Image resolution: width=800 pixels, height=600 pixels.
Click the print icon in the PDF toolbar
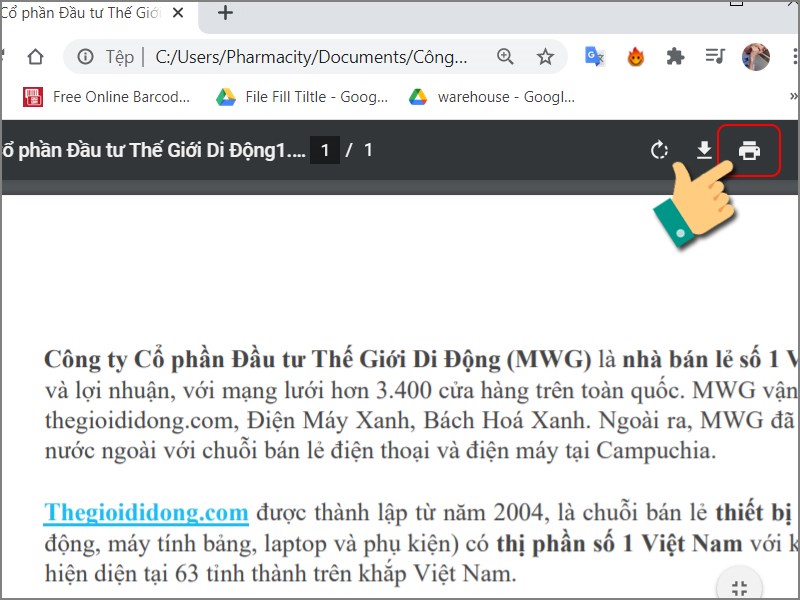752,150
